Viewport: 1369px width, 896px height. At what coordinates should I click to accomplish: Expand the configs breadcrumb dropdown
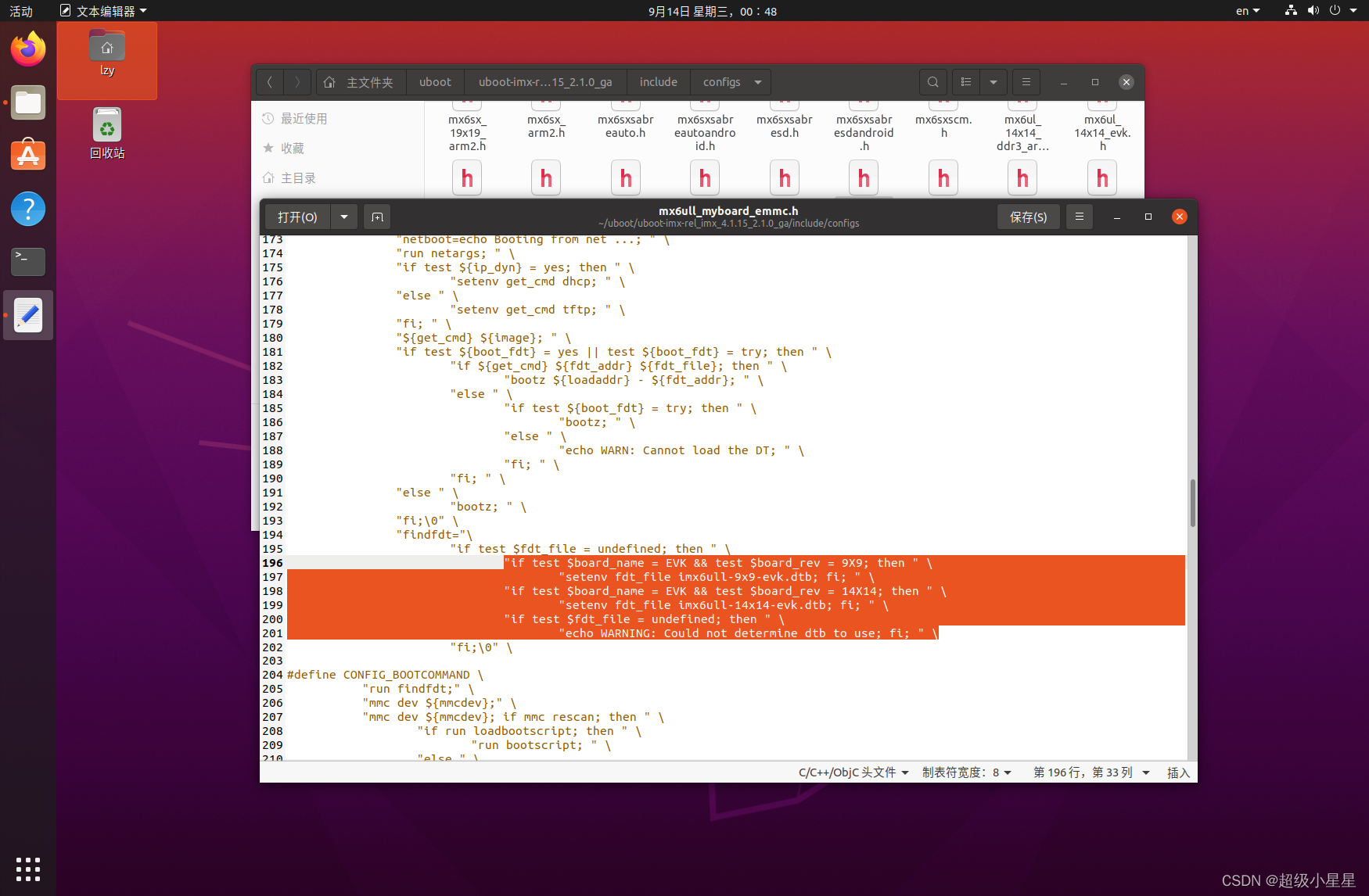tap(756, 82)
